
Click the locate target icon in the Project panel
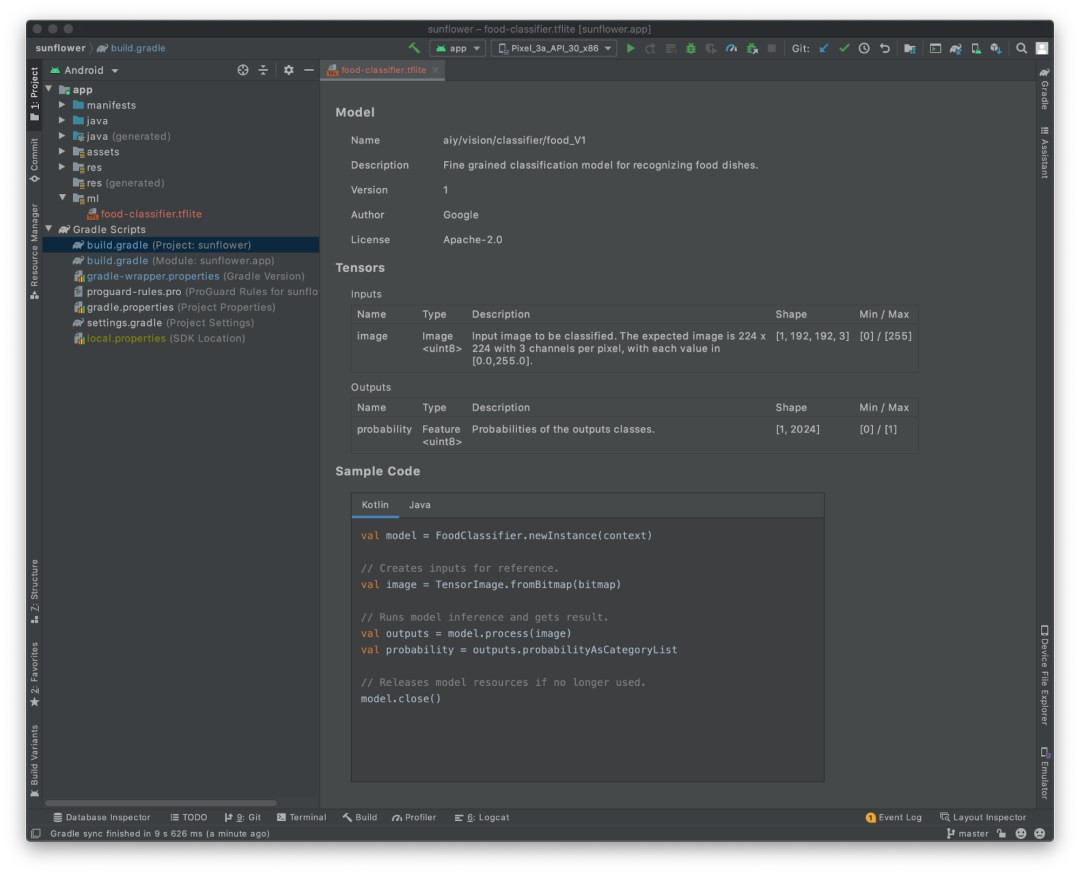[243, 70]
